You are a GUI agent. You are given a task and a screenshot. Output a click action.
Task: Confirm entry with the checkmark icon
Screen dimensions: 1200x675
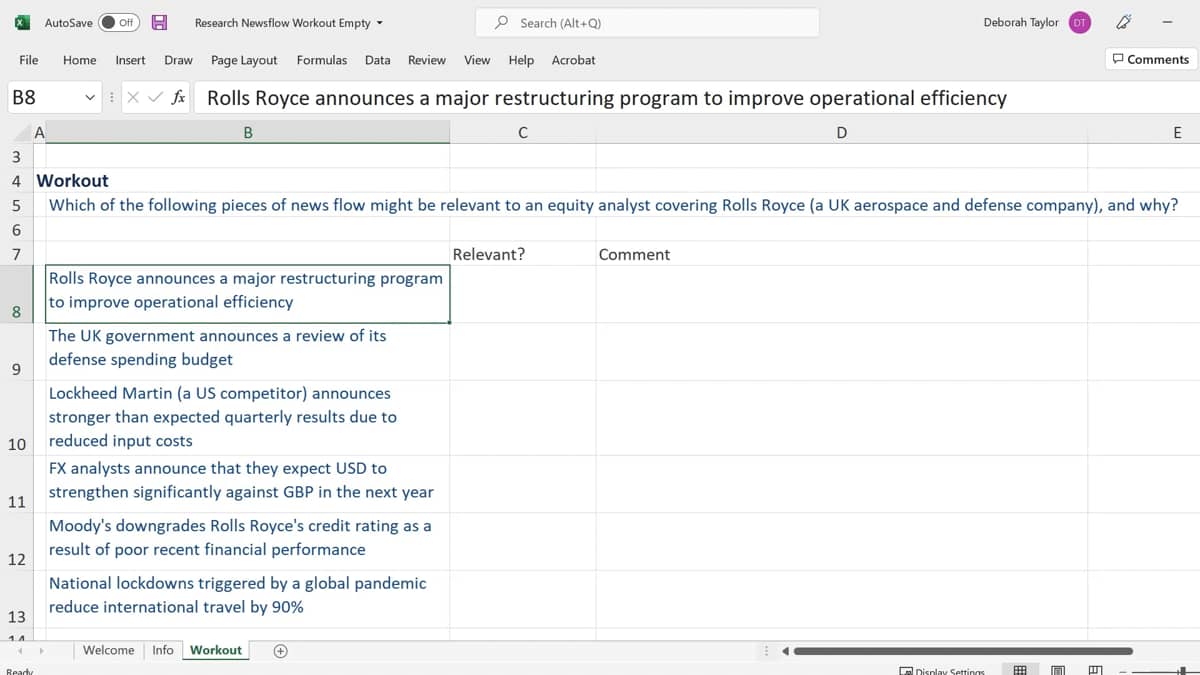click(155, 98)
